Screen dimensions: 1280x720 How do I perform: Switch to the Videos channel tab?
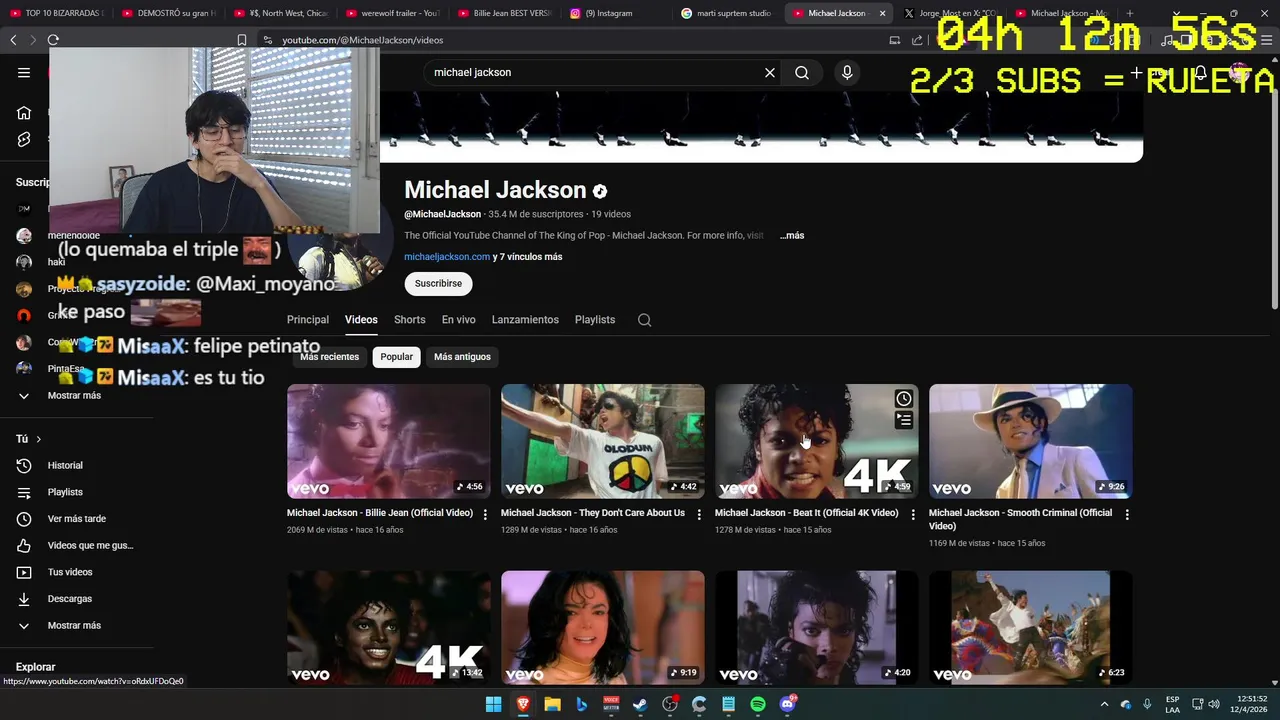[361, 320]
